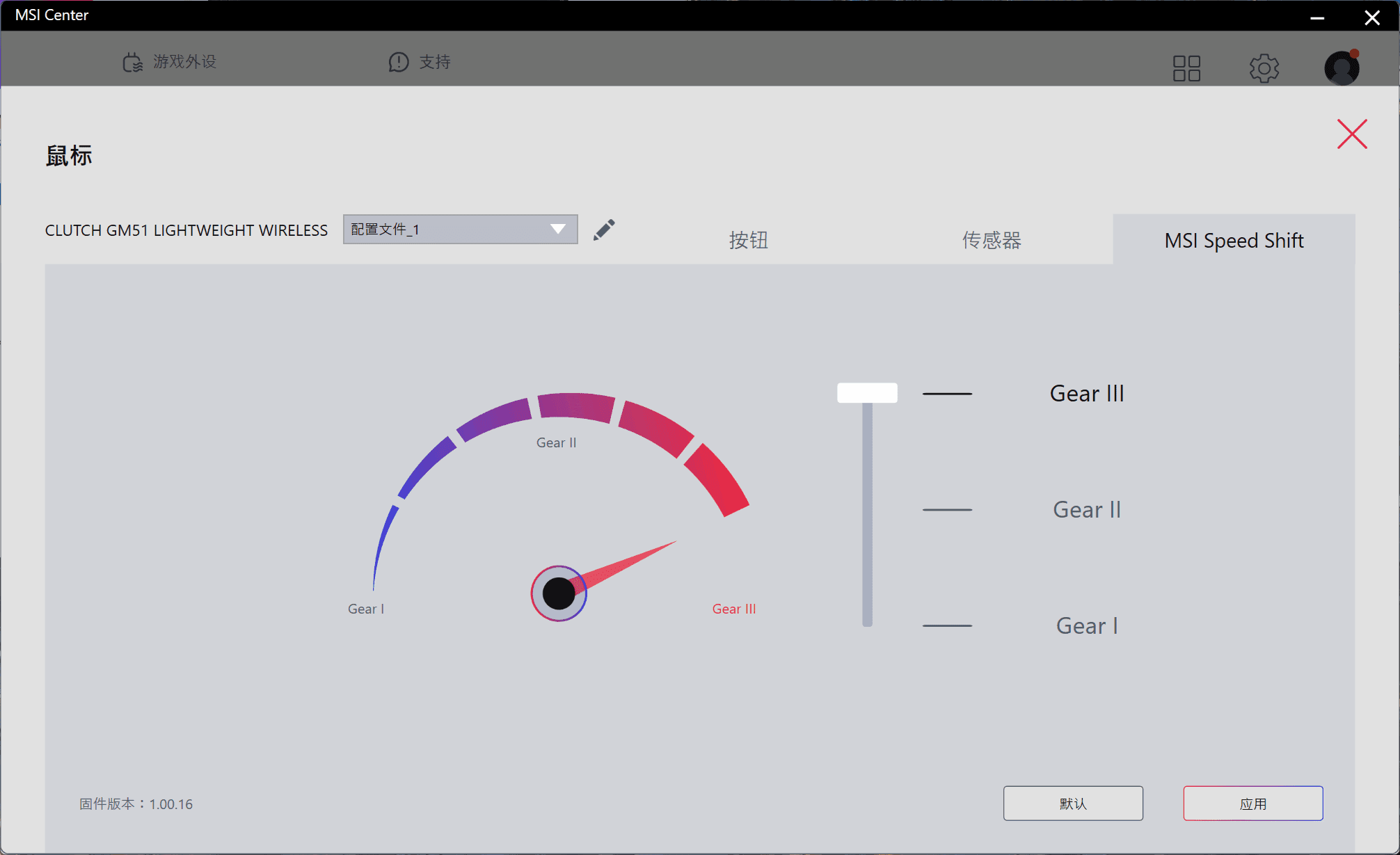Screen dimensions: 1400x855
Task: Select Gear II on the slider scale
Action: coord(1087,509)
